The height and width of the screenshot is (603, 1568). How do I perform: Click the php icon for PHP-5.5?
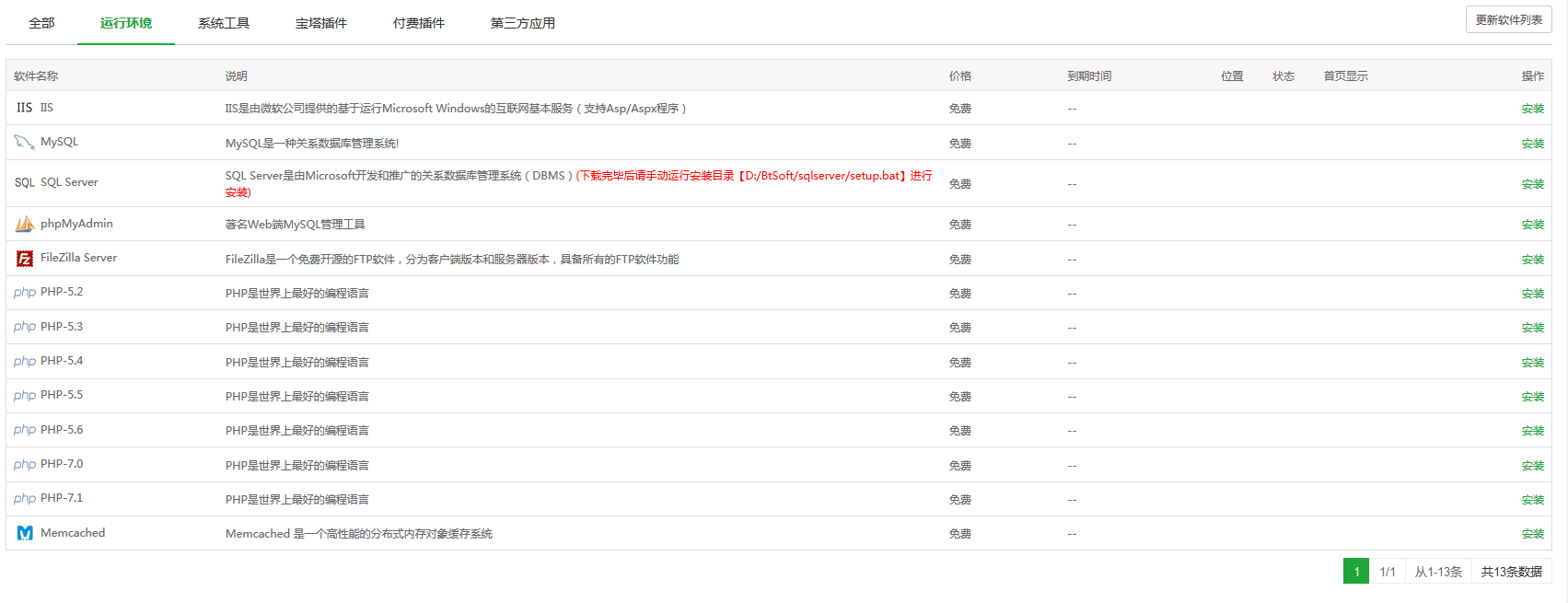pyautogui.click(x=25, y=396)
